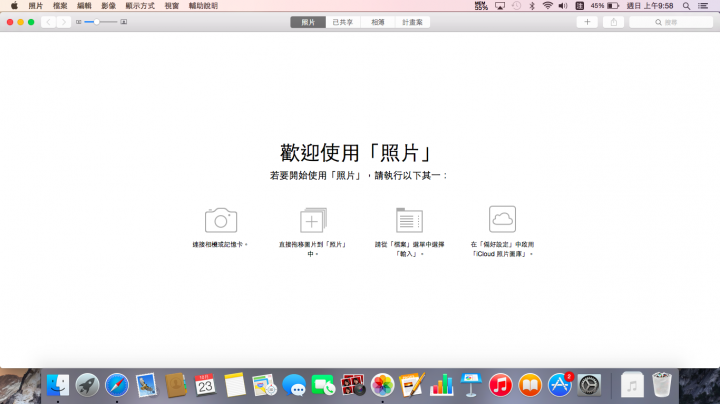Image resolution: width=720 pixels, height=404 pixels.
Task: Open Messages in the Dock
Action: pyautogui.click(x=294, y=385)
